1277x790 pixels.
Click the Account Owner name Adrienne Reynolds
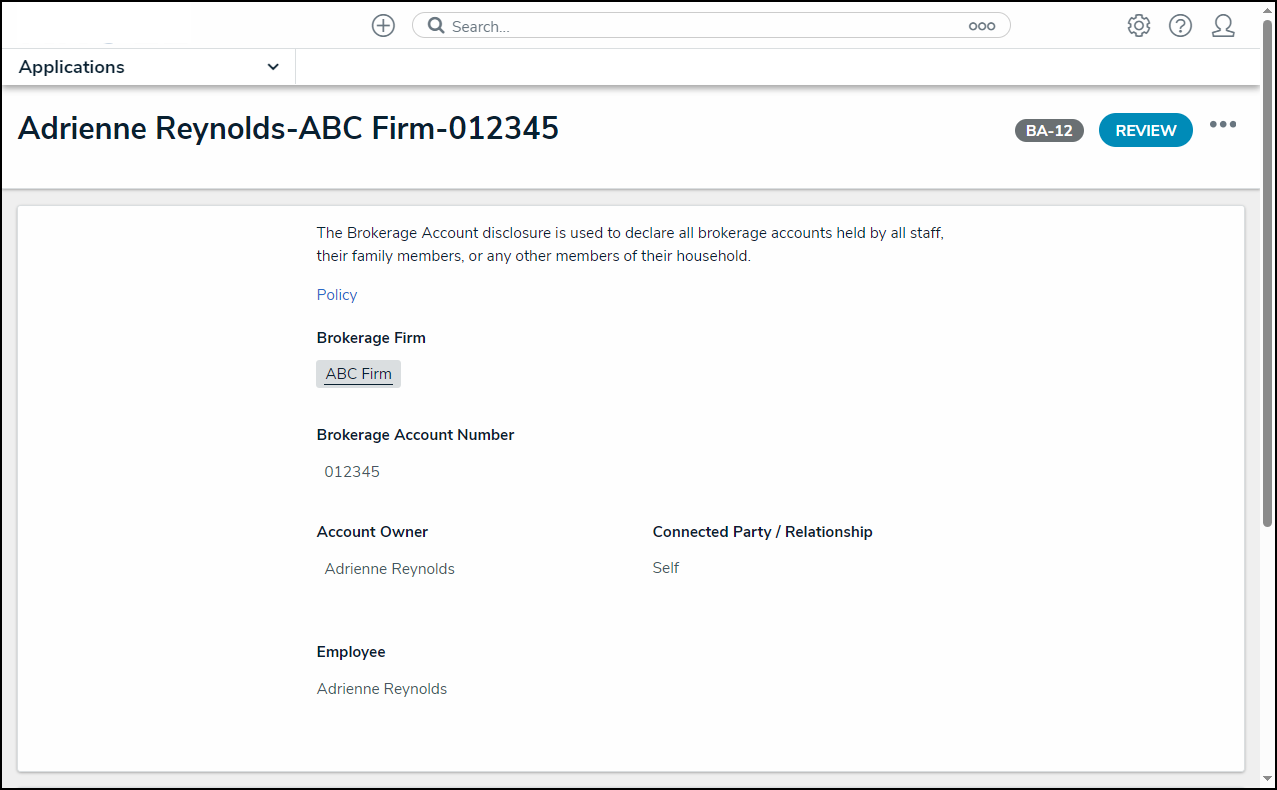(389, 568)
